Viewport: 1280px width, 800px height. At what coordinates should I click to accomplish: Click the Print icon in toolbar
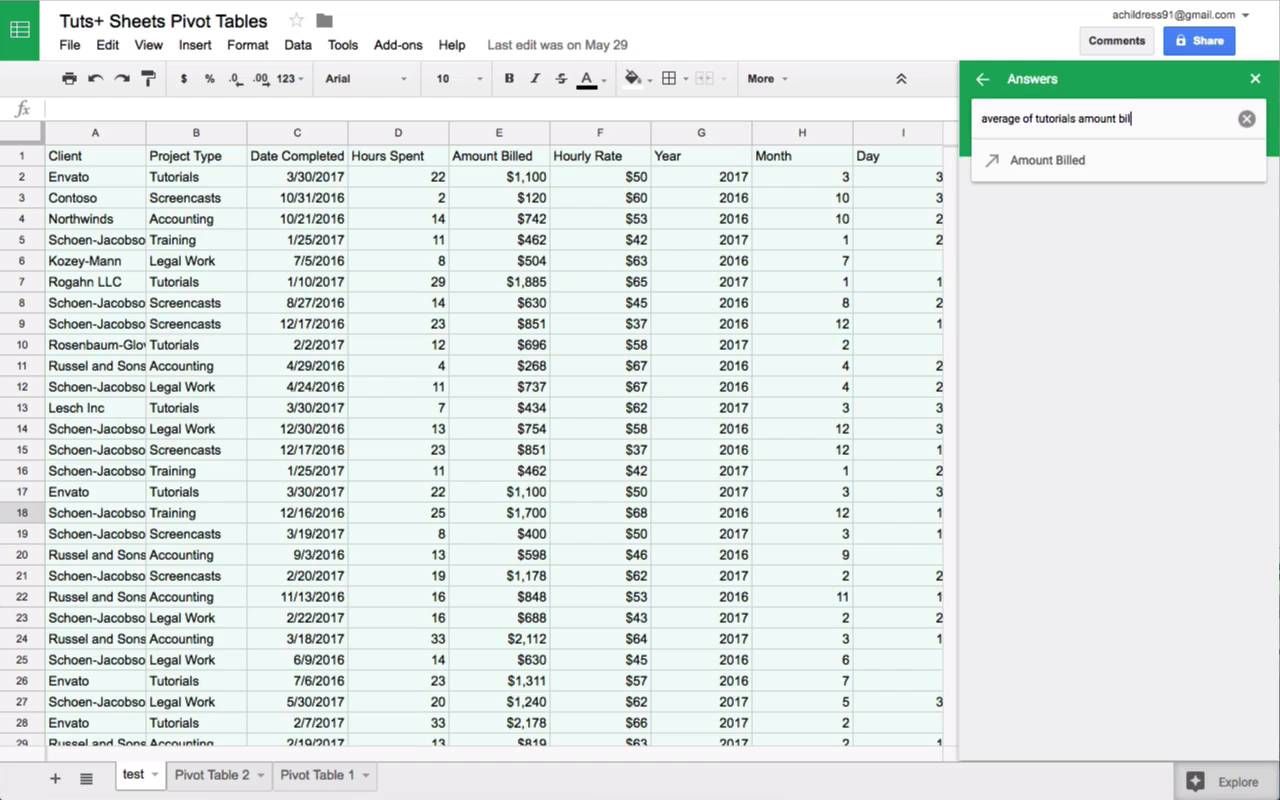(69, 78)
